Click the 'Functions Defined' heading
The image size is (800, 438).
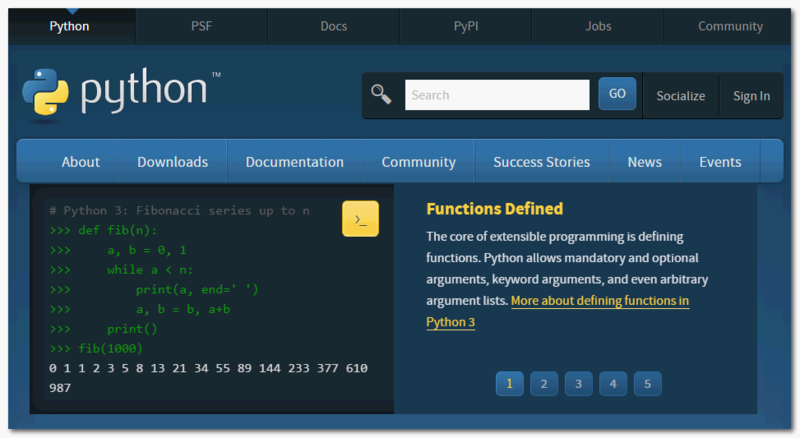coord(494,209)
